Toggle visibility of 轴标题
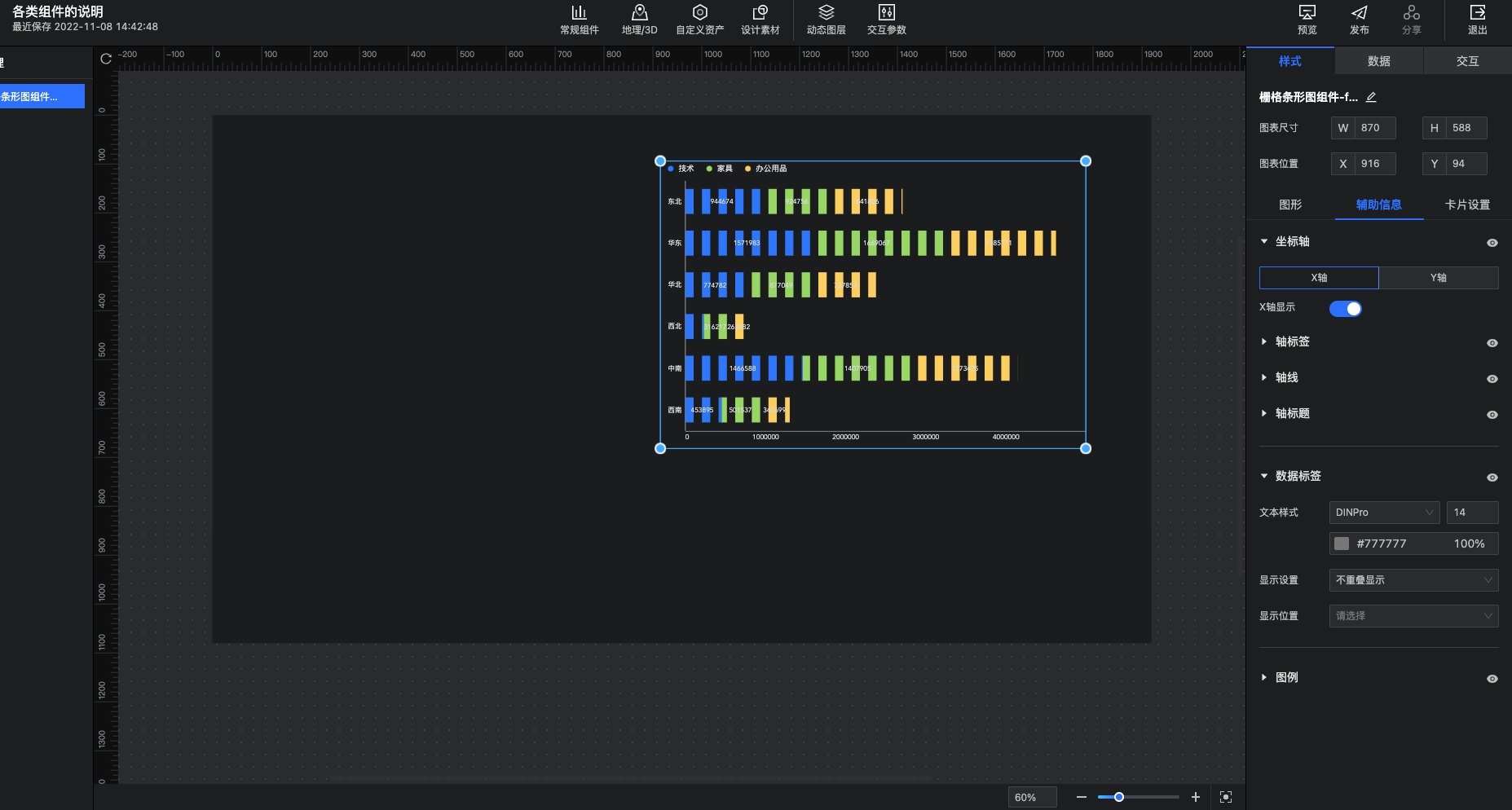Screen dimensions: 1512x810 [1492, 415]
